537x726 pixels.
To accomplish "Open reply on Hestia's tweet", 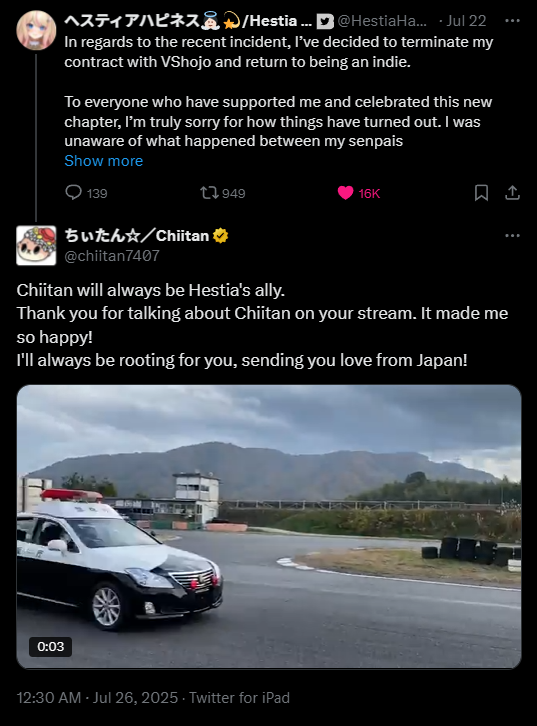I will point(74,193).
